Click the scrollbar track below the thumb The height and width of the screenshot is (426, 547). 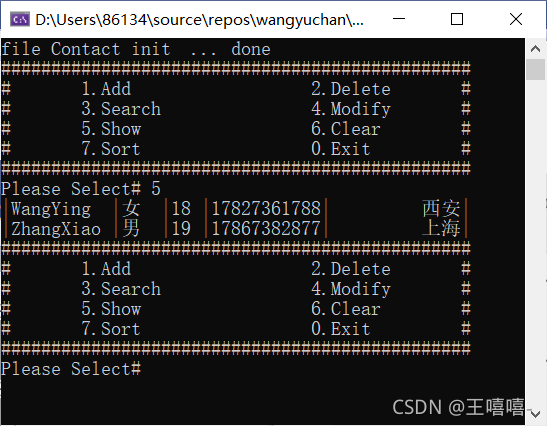[x=535, y=242]
